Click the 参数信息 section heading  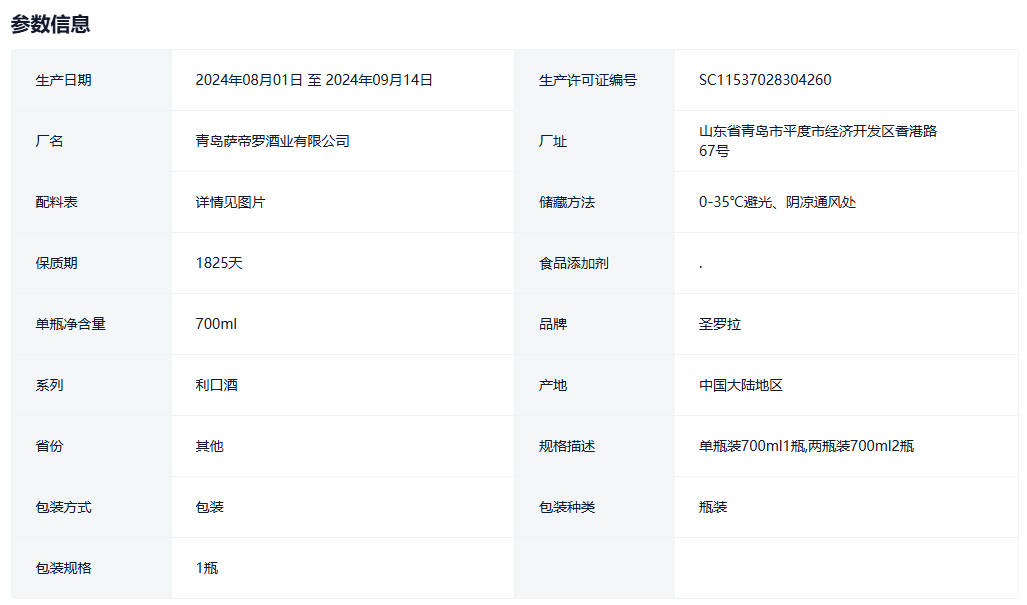51,24
